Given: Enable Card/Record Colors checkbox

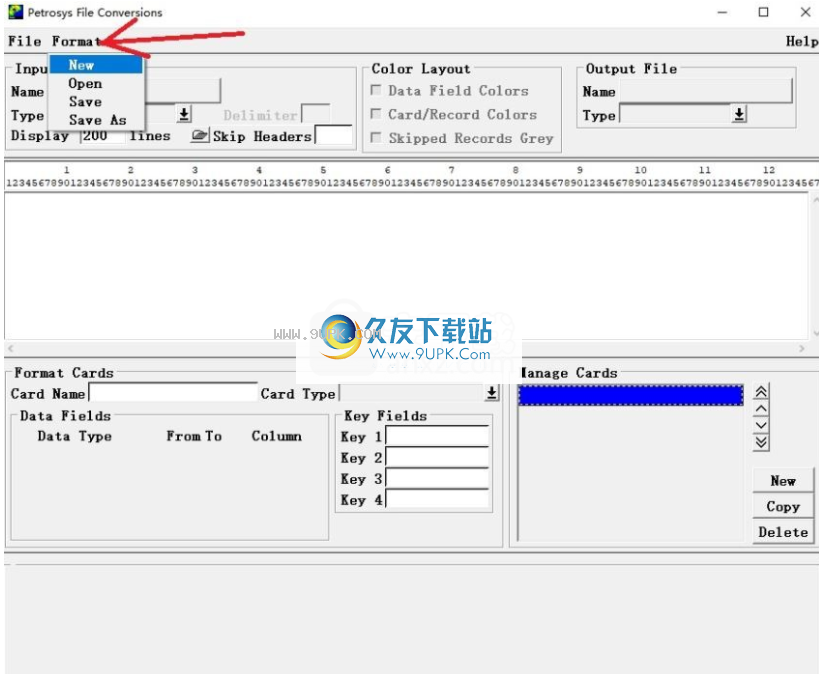Looking at the screenshot, I should click(376, 113).
